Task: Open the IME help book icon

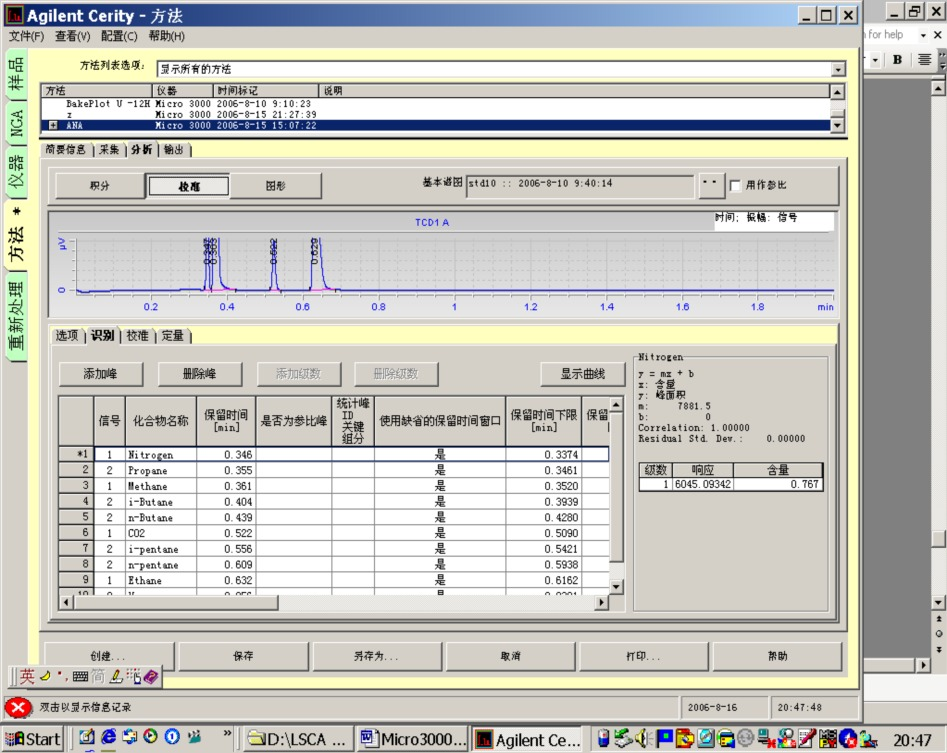Action: pyautogui.click(x=151, y=676)
